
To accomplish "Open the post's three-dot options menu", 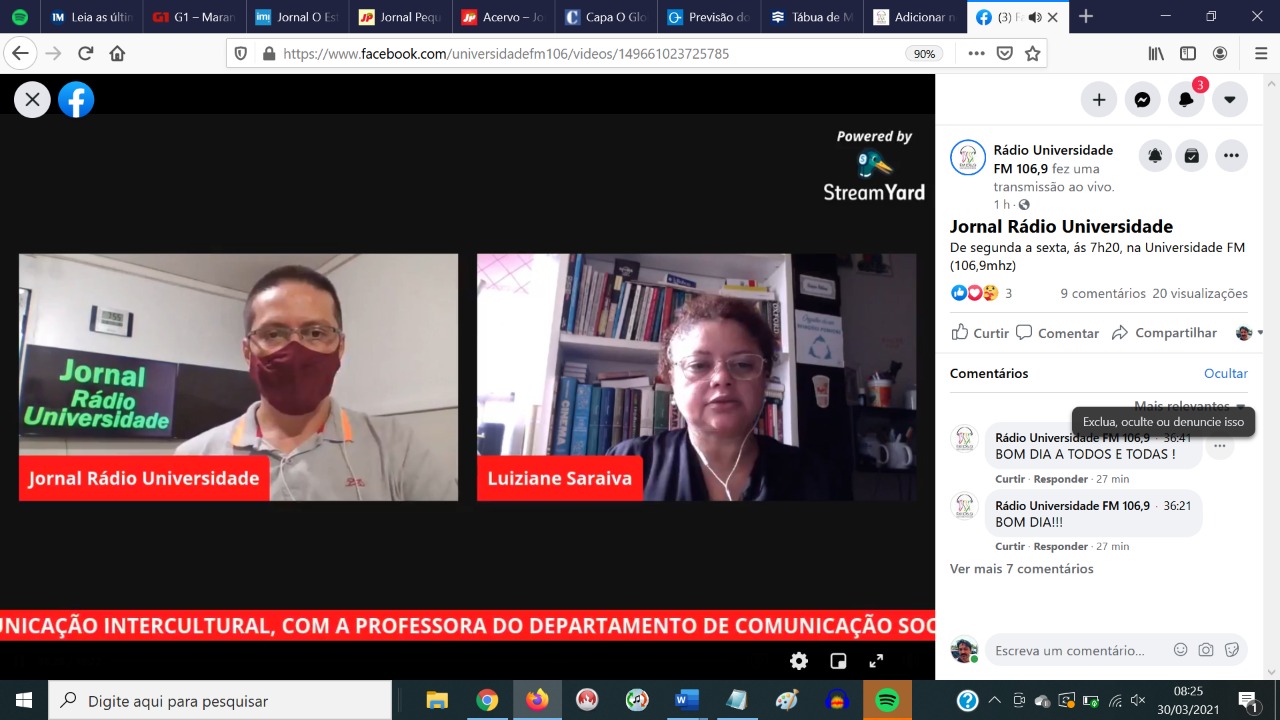I will (1231, 156).
